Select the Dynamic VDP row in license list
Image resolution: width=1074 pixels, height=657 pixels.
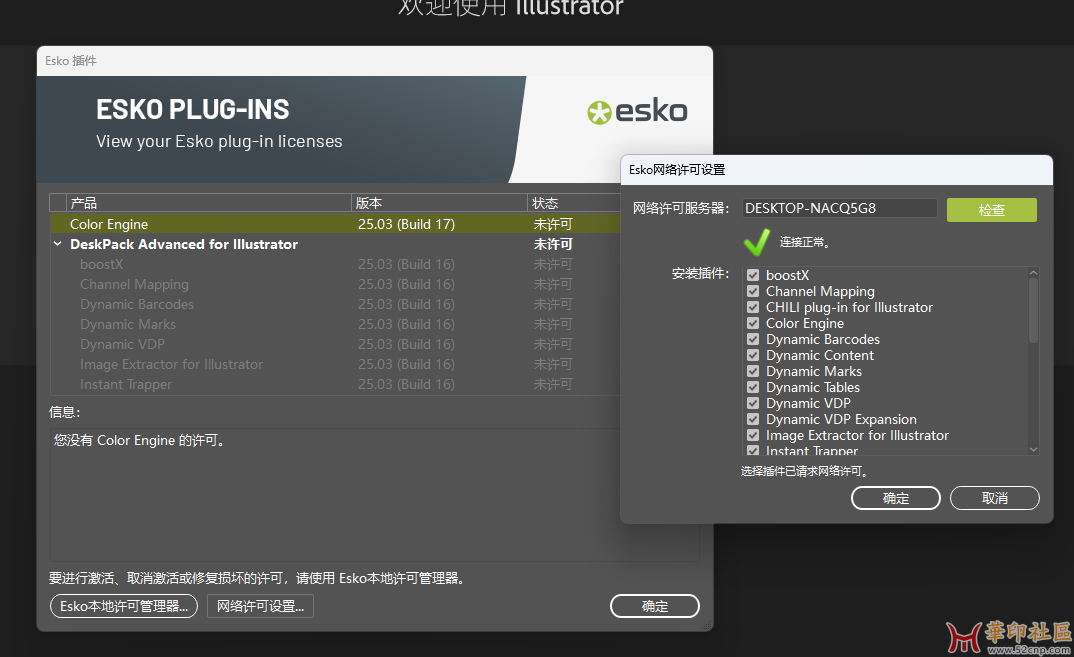335,344
